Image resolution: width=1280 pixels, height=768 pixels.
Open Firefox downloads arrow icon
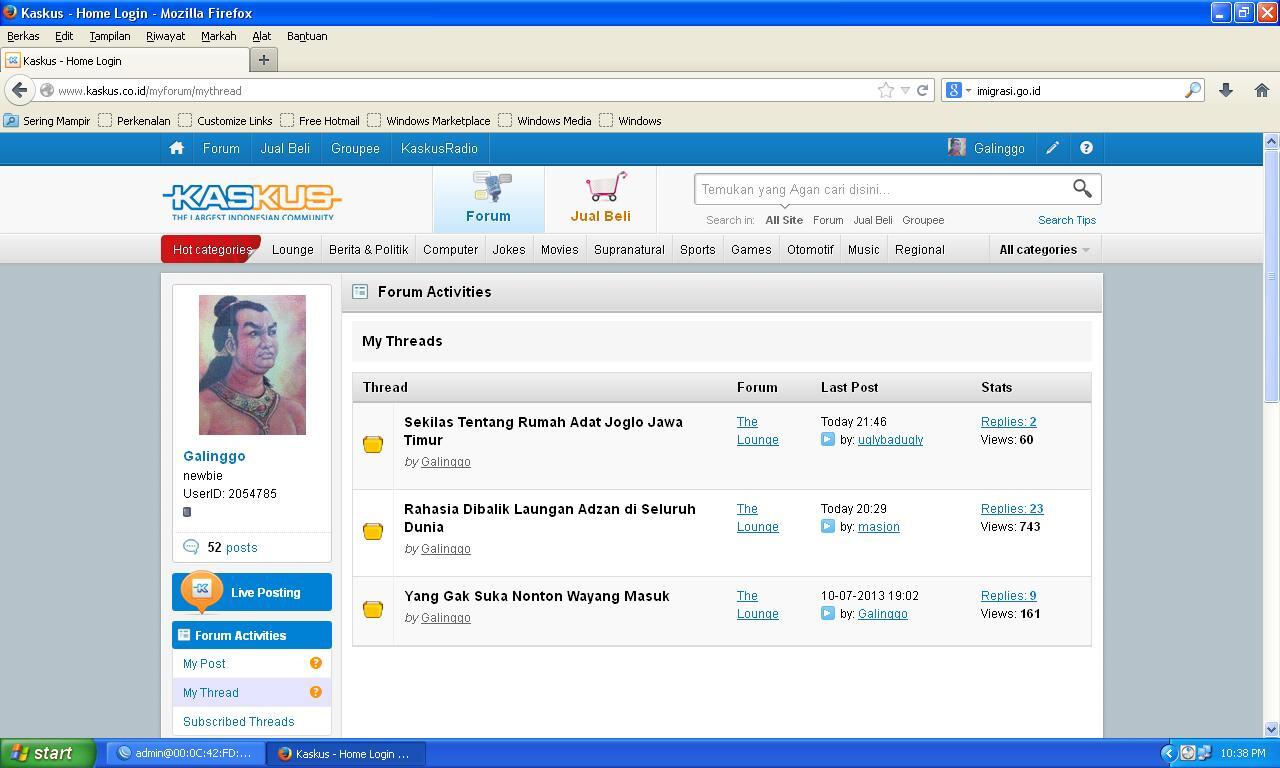[x=1225, y=90]
